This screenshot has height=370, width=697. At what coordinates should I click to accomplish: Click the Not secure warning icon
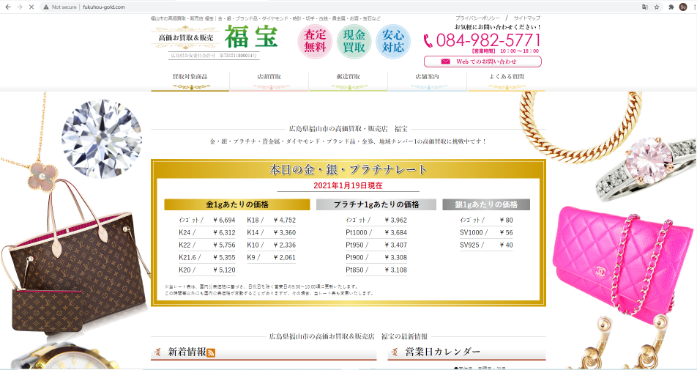[x=46, y=7]
